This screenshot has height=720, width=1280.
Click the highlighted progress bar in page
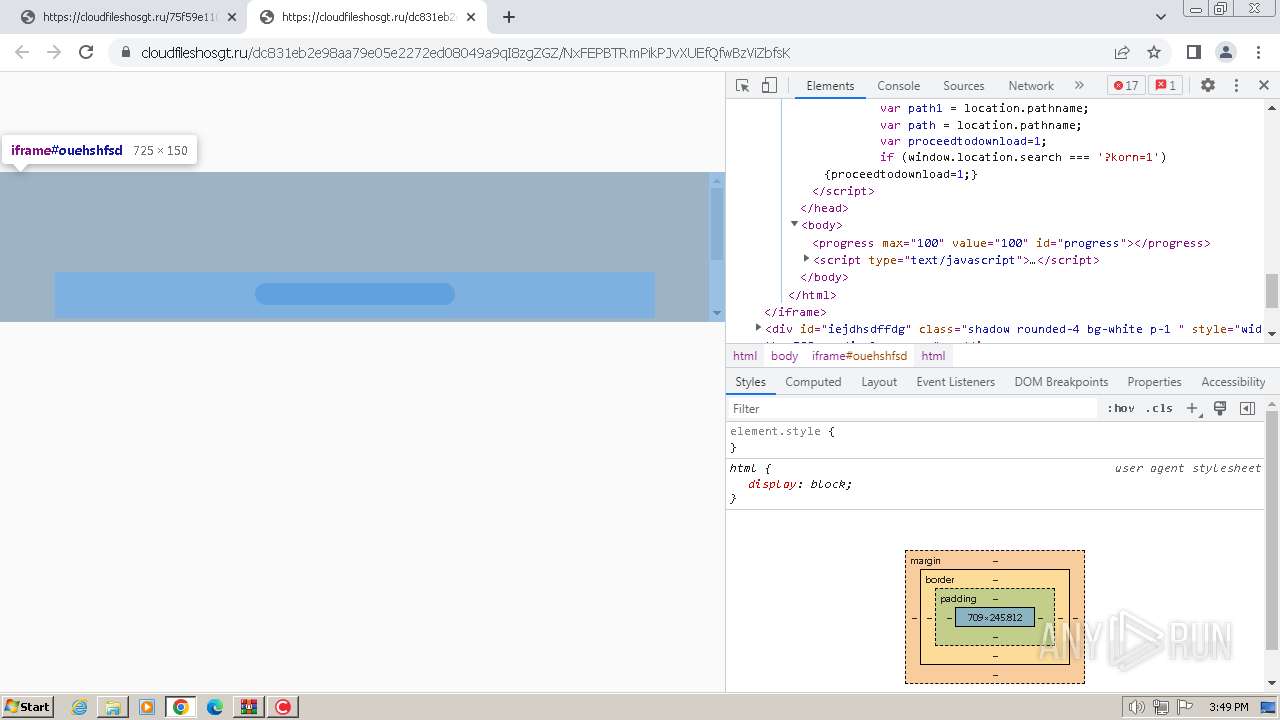click(355, 294)
